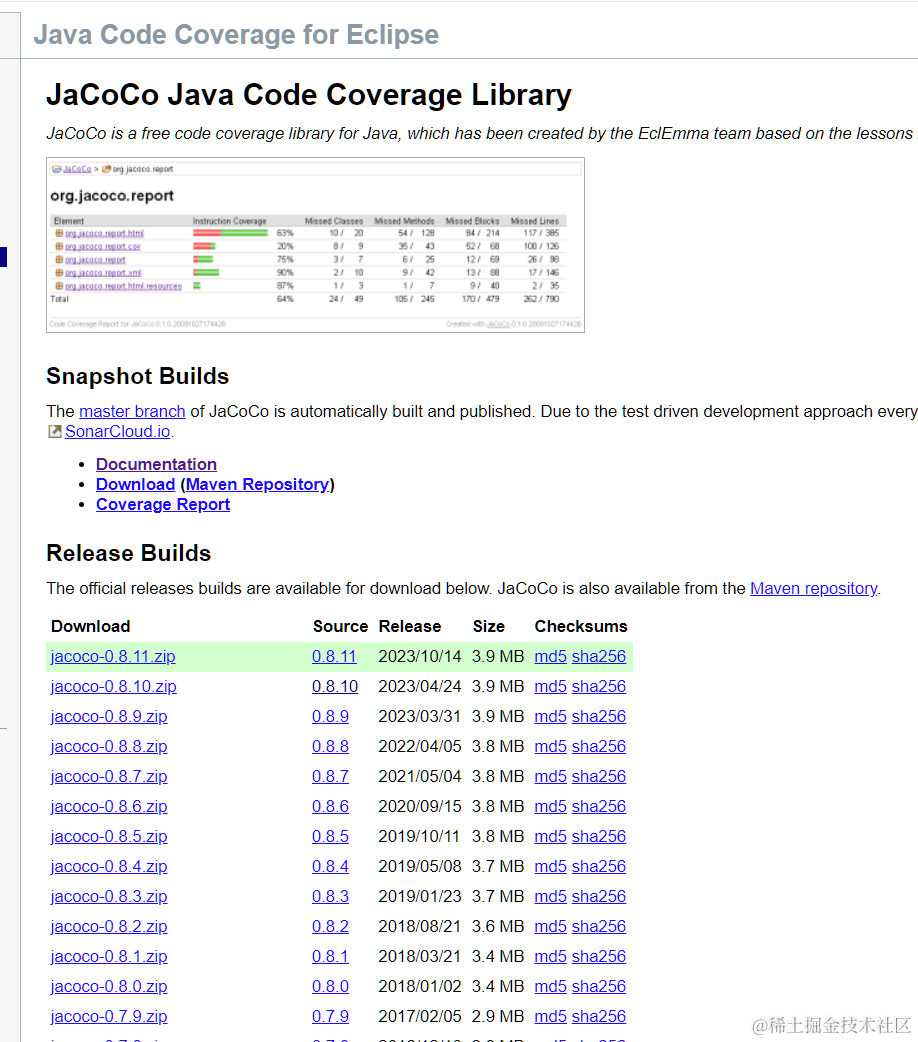Click the Download snapshot link
This screenshot has width=918, height=1042.
[136, 484]
